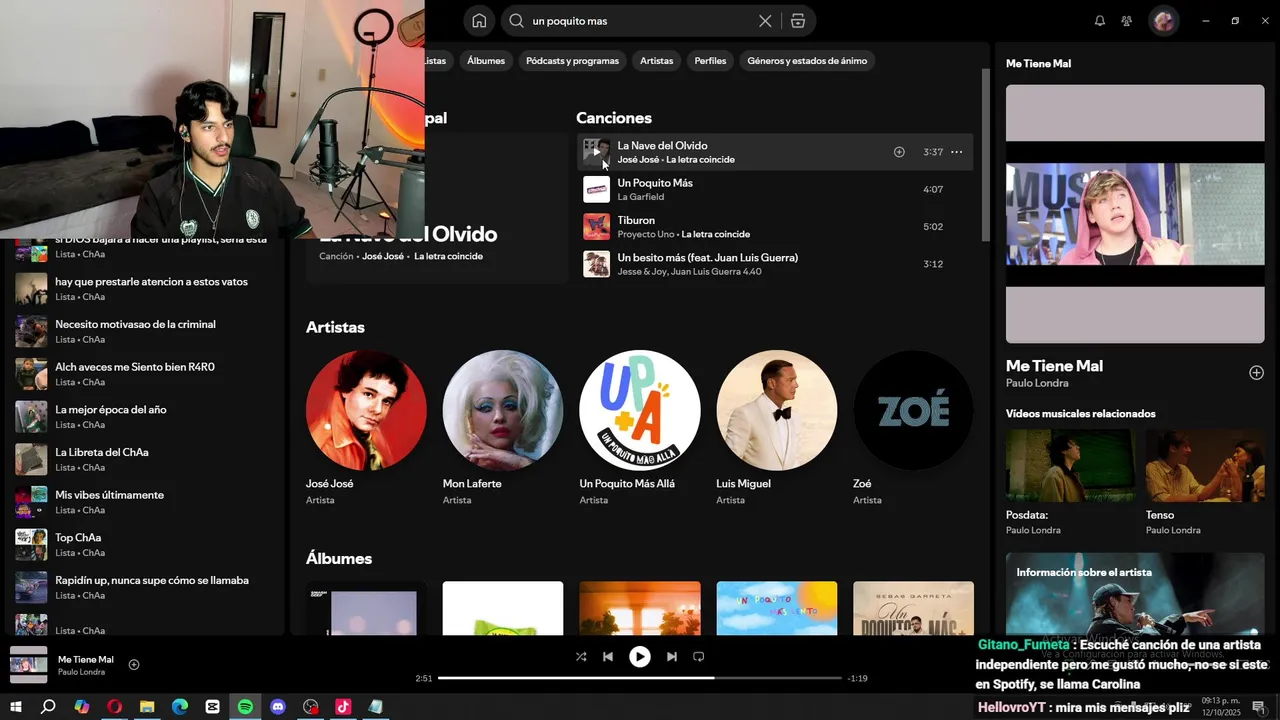Open playlist 'Necesito motivasao de la criminal'
Viewport: 1280px width, 720px height.
coord(145,331)
